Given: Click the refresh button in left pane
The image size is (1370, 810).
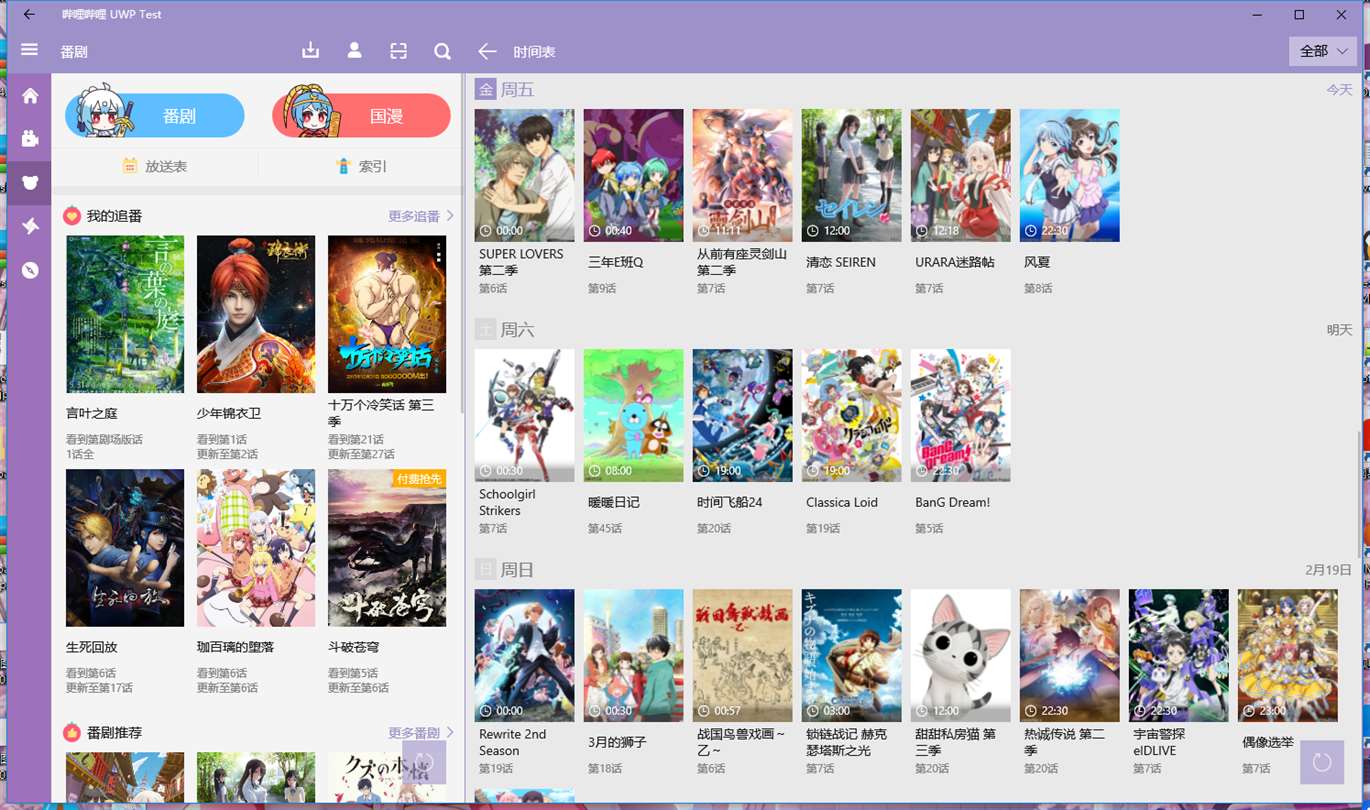Looking at the screenshot, I should point(424,762).
